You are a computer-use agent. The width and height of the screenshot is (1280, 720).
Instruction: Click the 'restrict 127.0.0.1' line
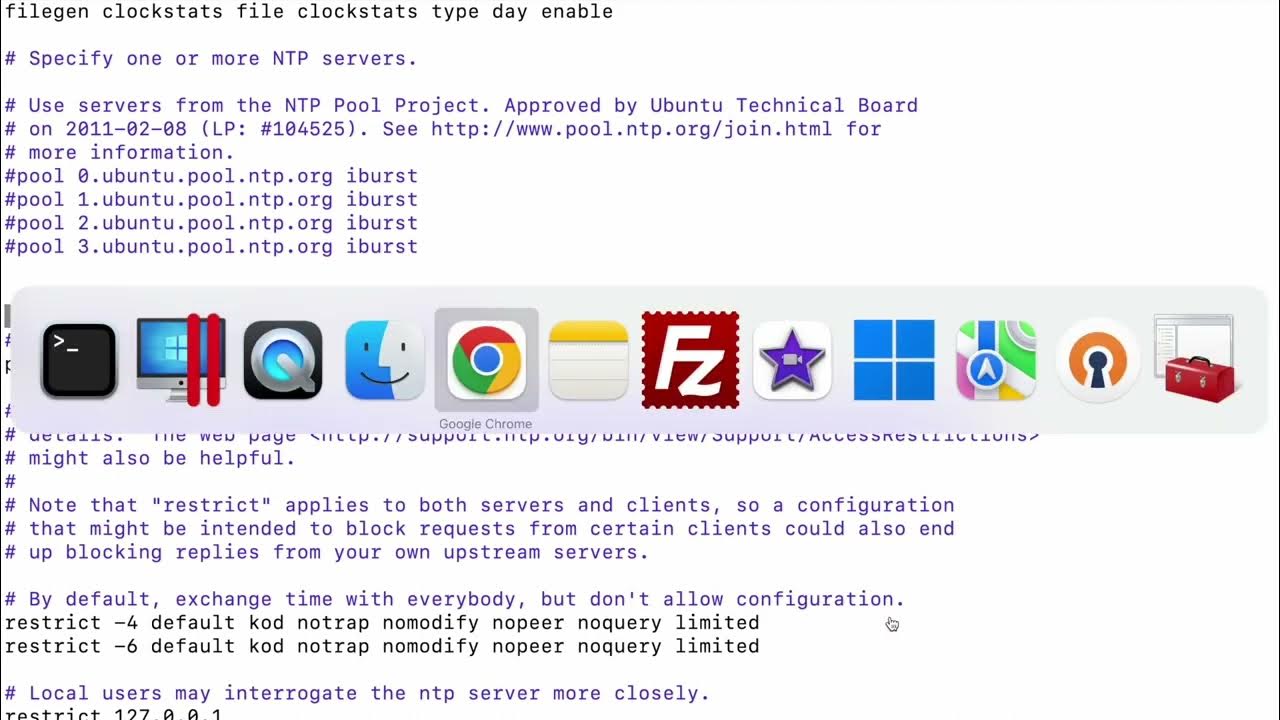(x=113, y=714)
